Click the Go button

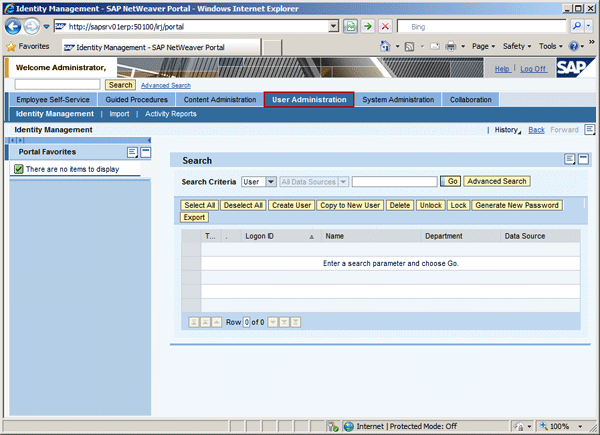(x=450, y=181)
